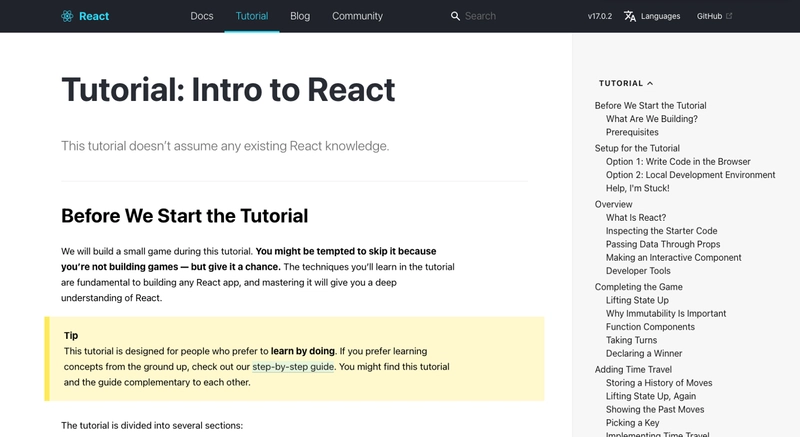Open the Docs nav item
Viewport: 800px width, 437px height.
(202, 16)
